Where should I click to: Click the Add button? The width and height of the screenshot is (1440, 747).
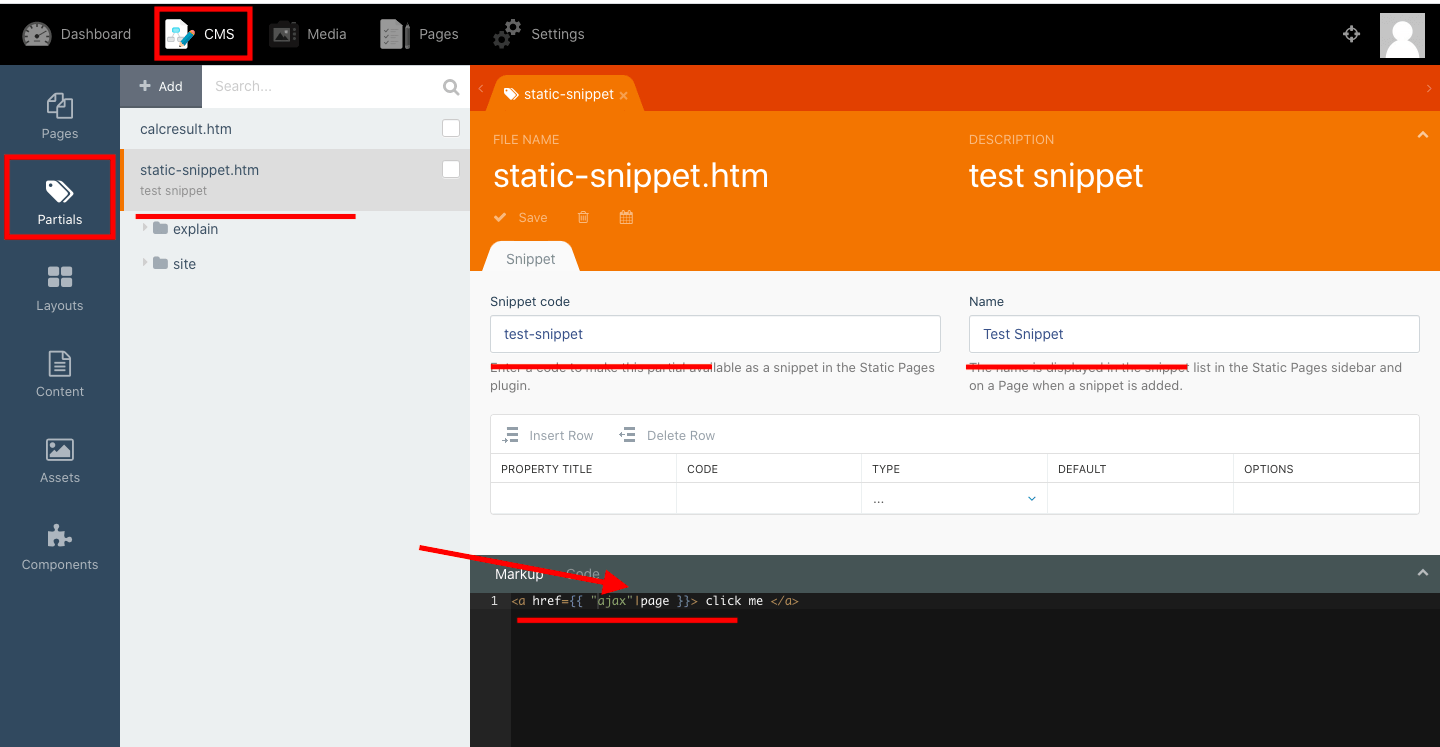click(x=161, y=86)
